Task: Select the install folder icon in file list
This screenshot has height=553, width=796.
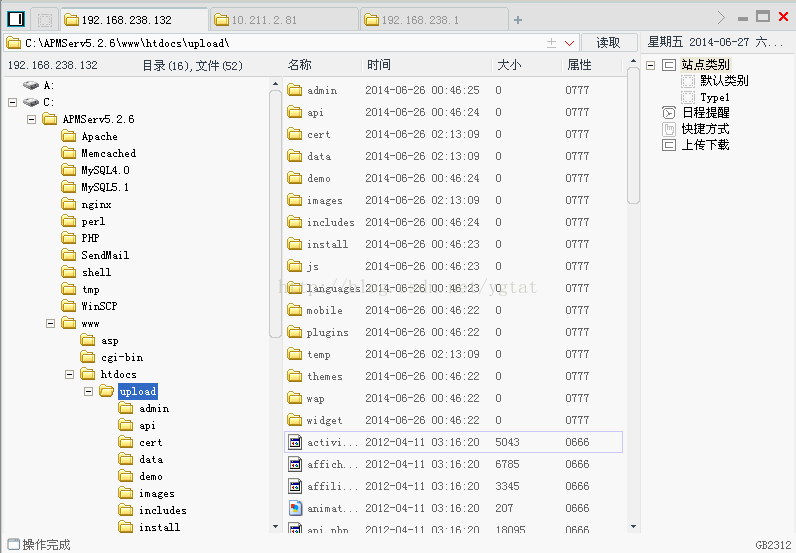Action: (294, 244)
